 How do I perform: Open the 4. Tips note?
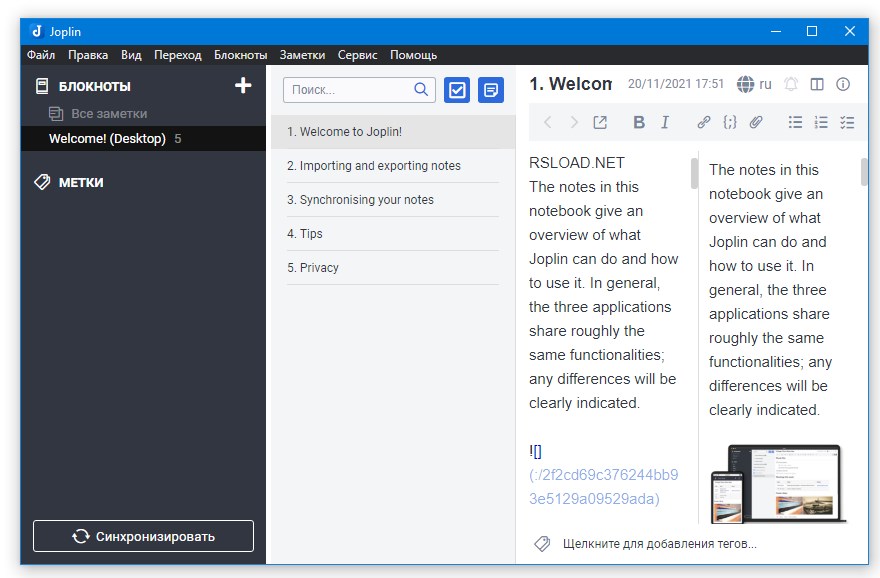click(x=393, y=233)
